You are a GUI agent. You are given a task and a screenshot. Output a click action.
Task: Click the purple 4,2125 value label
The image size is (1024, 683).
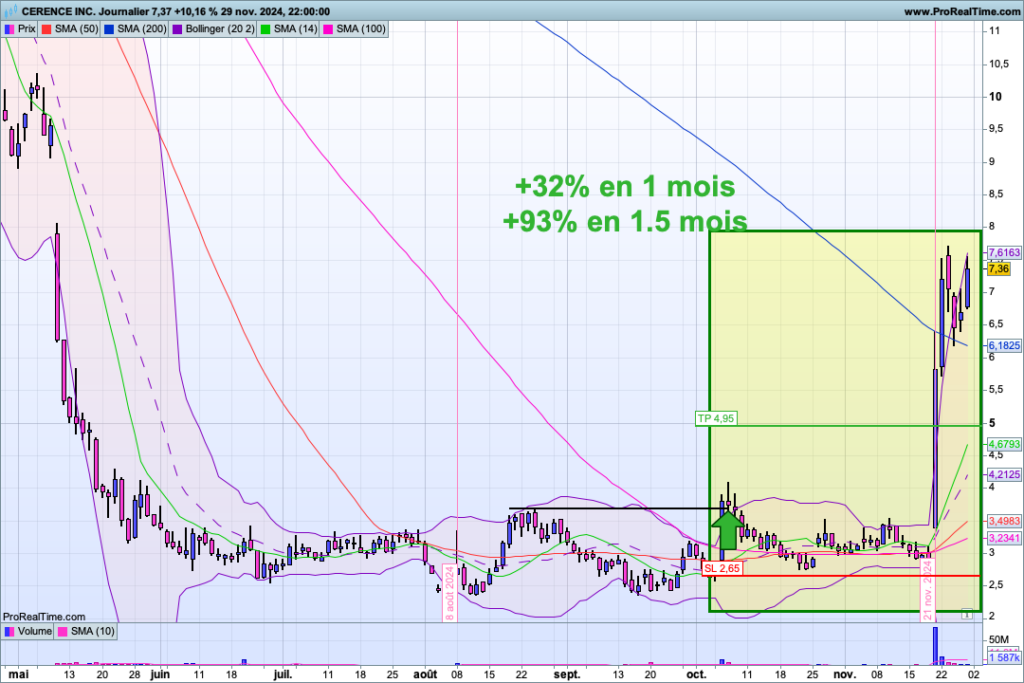pyautogui.click(x=1004, y=474)
